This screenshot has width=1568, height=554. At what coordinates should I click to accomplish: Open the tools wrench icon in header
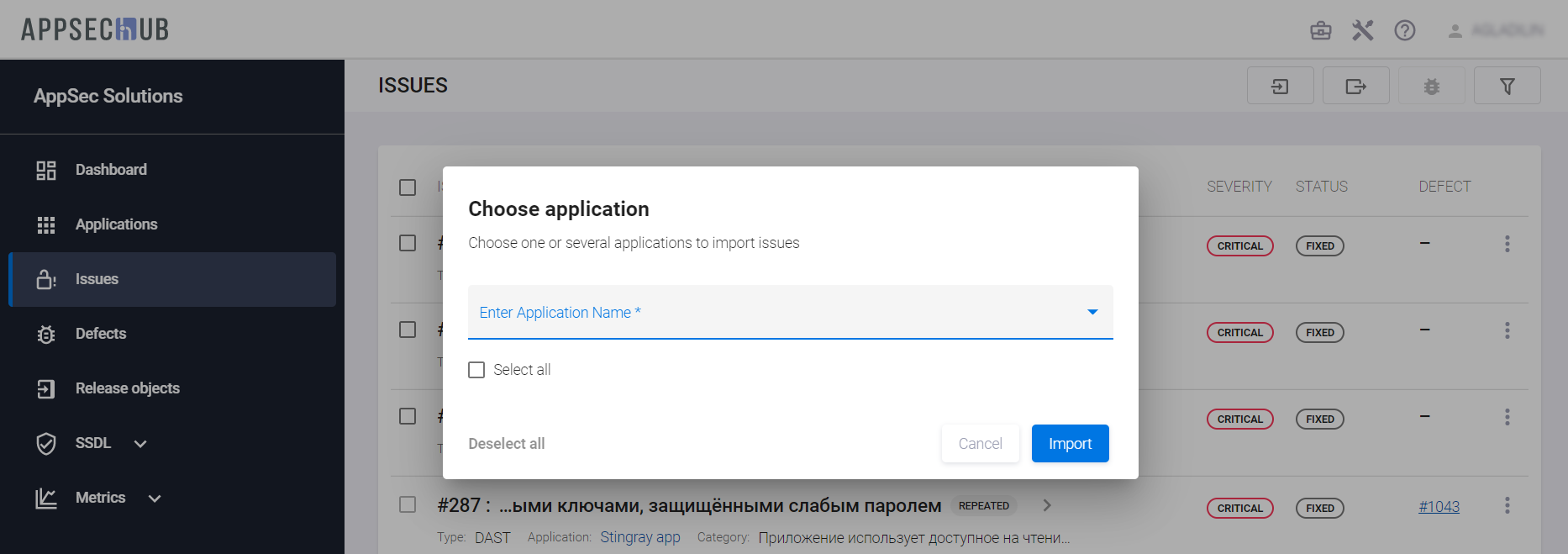coord(1362,31)
